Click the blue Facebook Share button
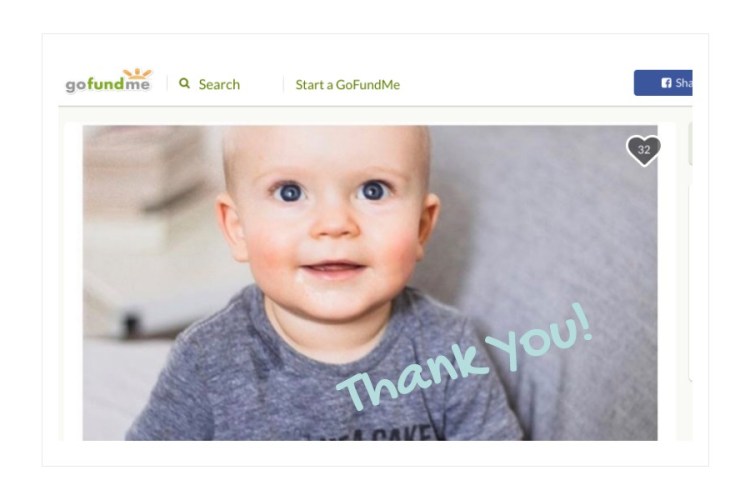The width and height of the screenshot is (750, 500). pos(663,83)
